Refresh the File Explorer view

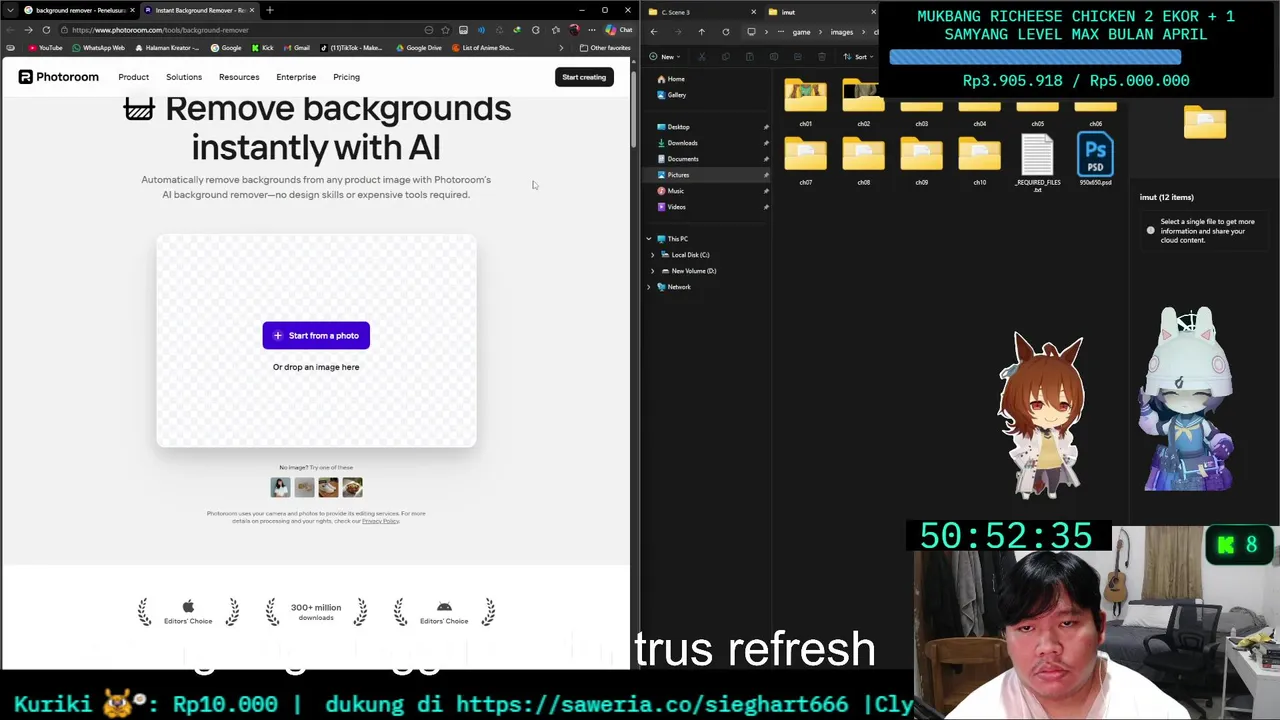coord(725,32)
